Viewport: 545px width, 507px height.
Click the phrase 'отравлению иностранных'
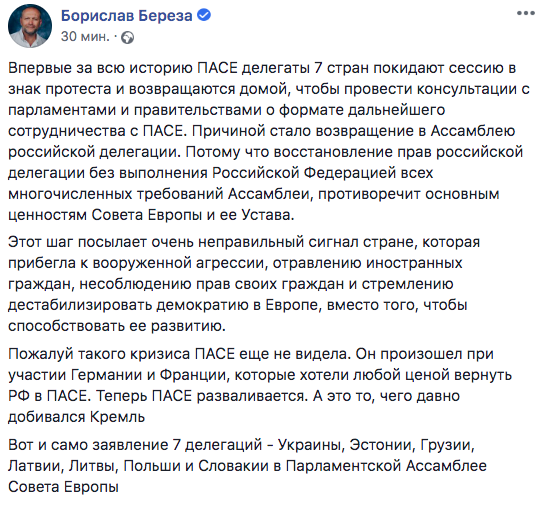click(367, 263)
